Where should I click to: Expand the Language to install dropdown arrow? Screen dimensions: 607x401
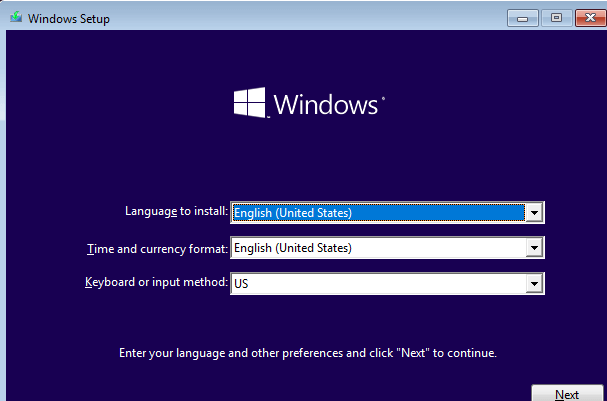(x=535, y=212)
